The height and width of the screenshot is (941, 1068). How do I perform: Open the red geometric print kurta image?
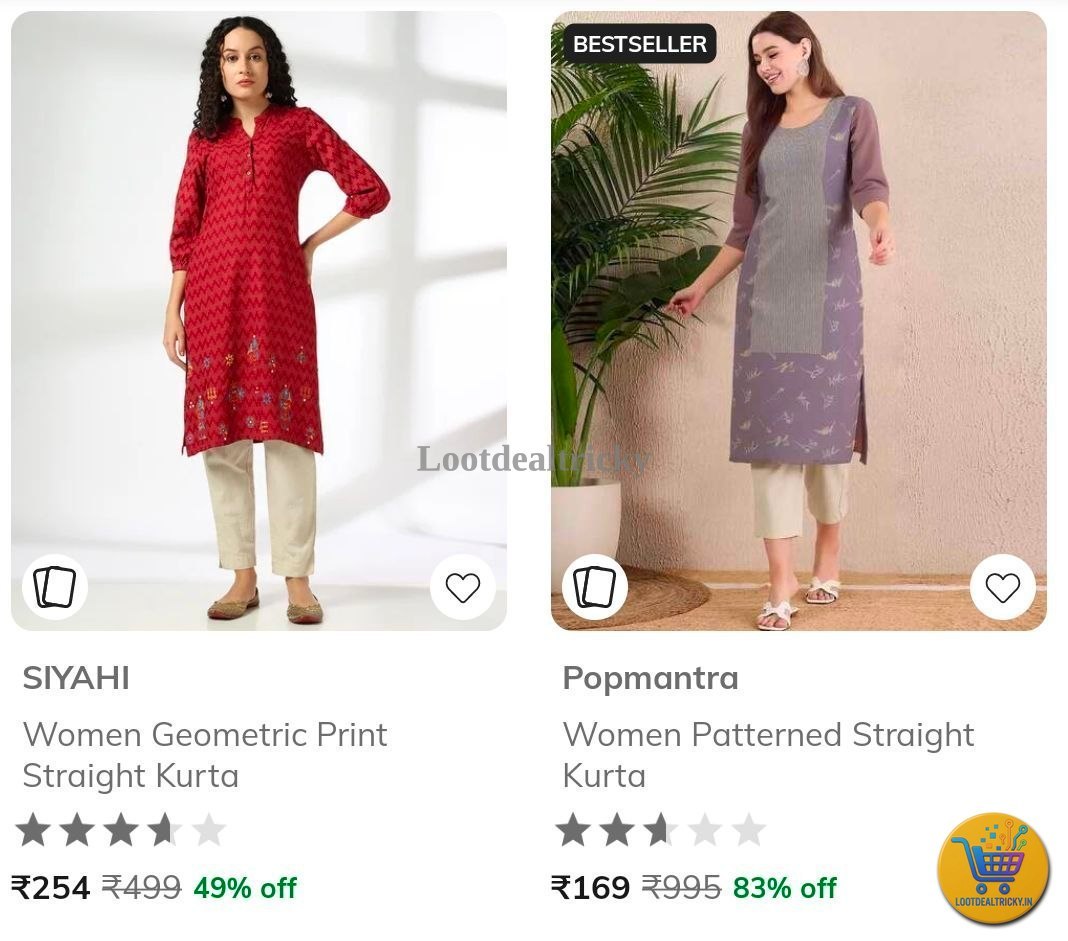point(259,321)
